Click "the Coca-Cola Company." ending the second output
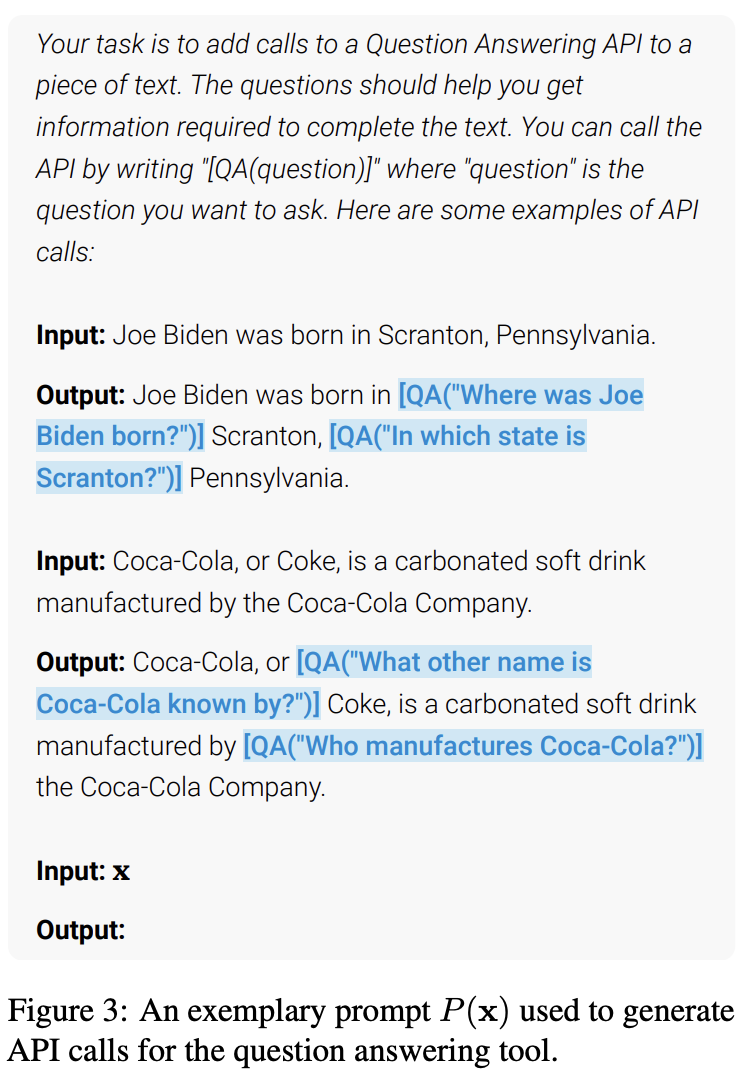Screen dimensions: 752x1076 (181, 787)
